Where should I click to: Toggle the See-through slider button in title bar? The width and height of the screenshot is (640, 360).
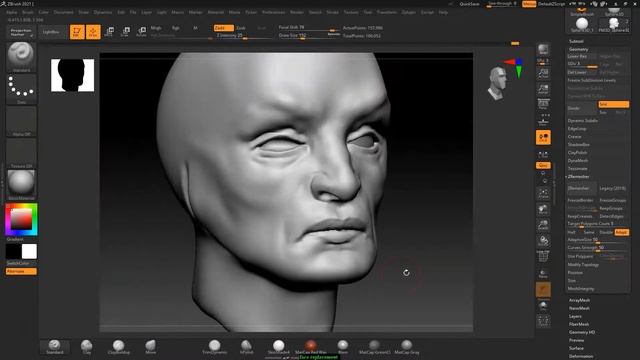pyautogui.click(x=502, y=4)
